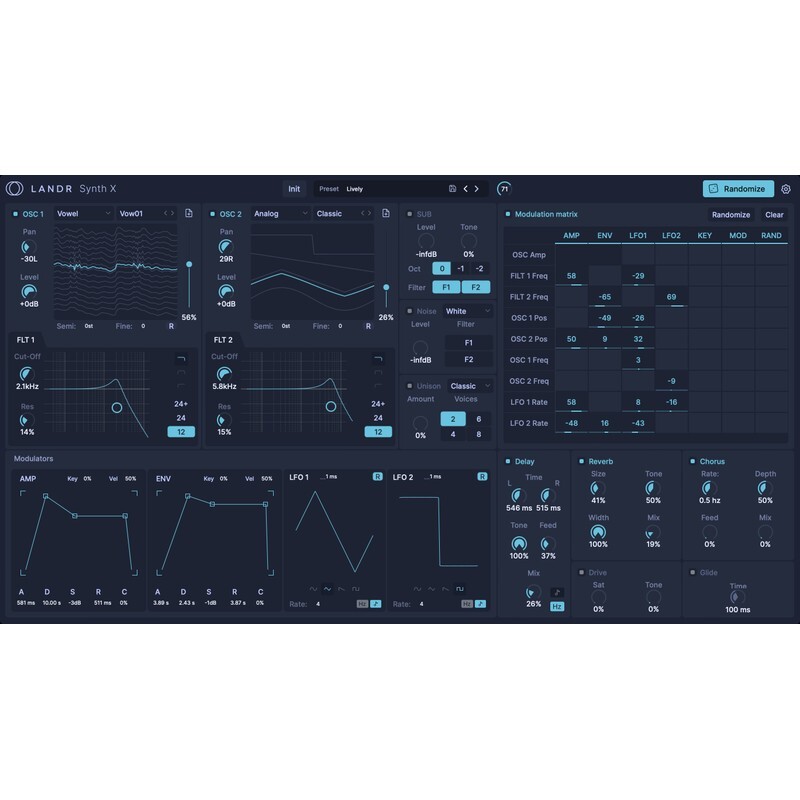Viewport: 800px width, 800px height.
Task: Toggle the Unison section on
Action: [410, 386]
